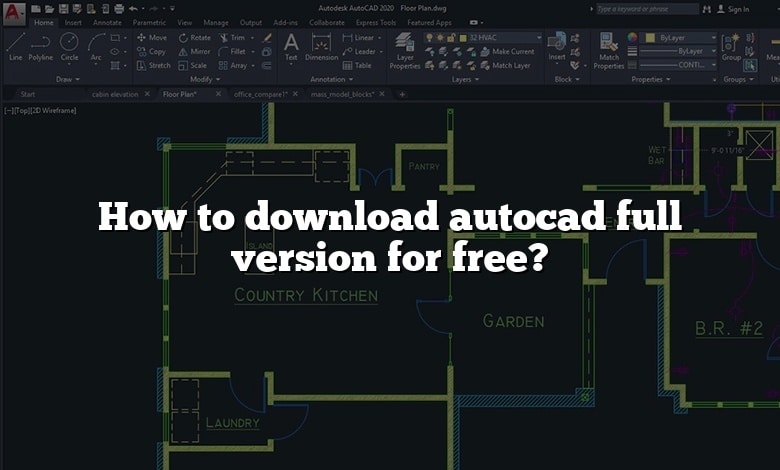Click Match Layer button
Image resolution: width=780 pixels, height=470 pixels.
pyautogui.click(x=506, y=65)
